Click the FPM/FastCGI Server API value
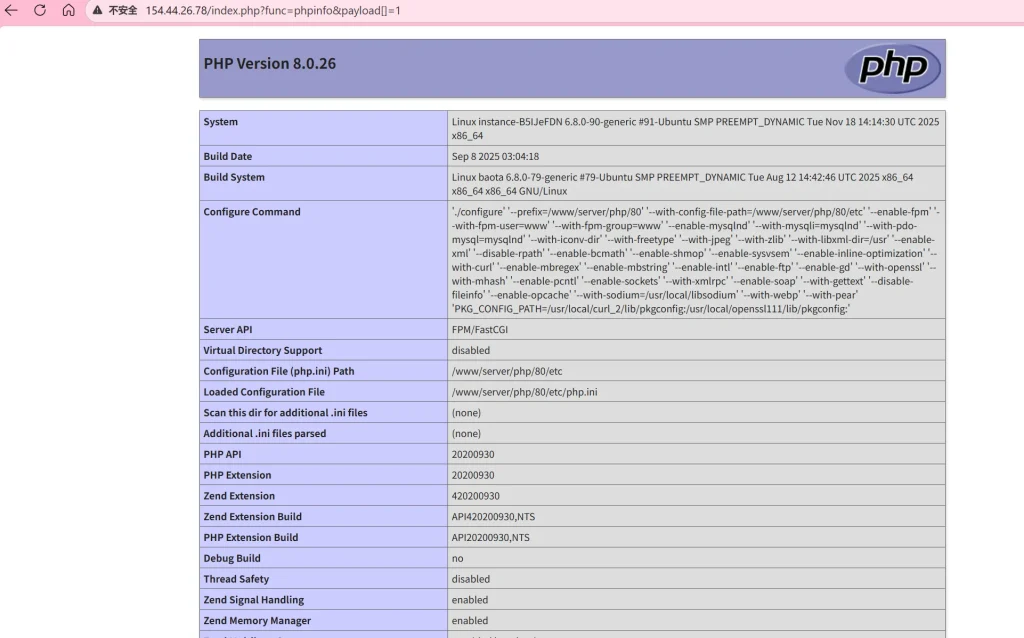The width and height of the screenshot is (1024, 638). [484, 330]
